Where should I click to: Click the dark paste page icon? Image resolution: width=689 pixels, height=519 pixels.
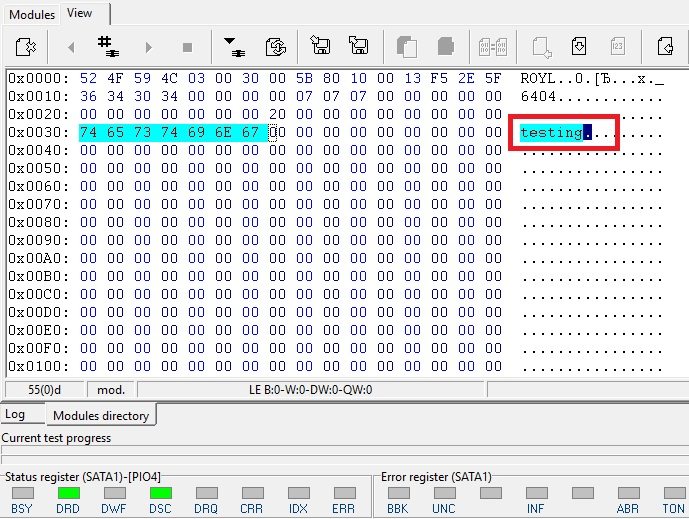pyautogui.click(x=446, y=46)
